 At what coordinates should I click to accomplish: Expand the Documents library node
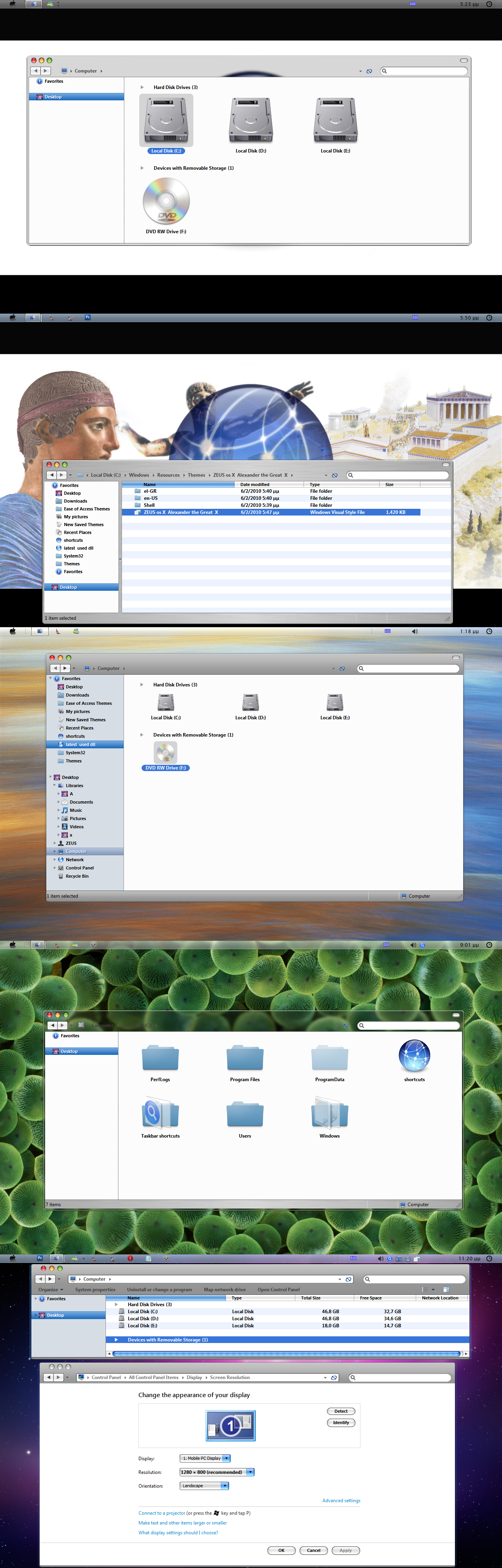pos(58,802)
